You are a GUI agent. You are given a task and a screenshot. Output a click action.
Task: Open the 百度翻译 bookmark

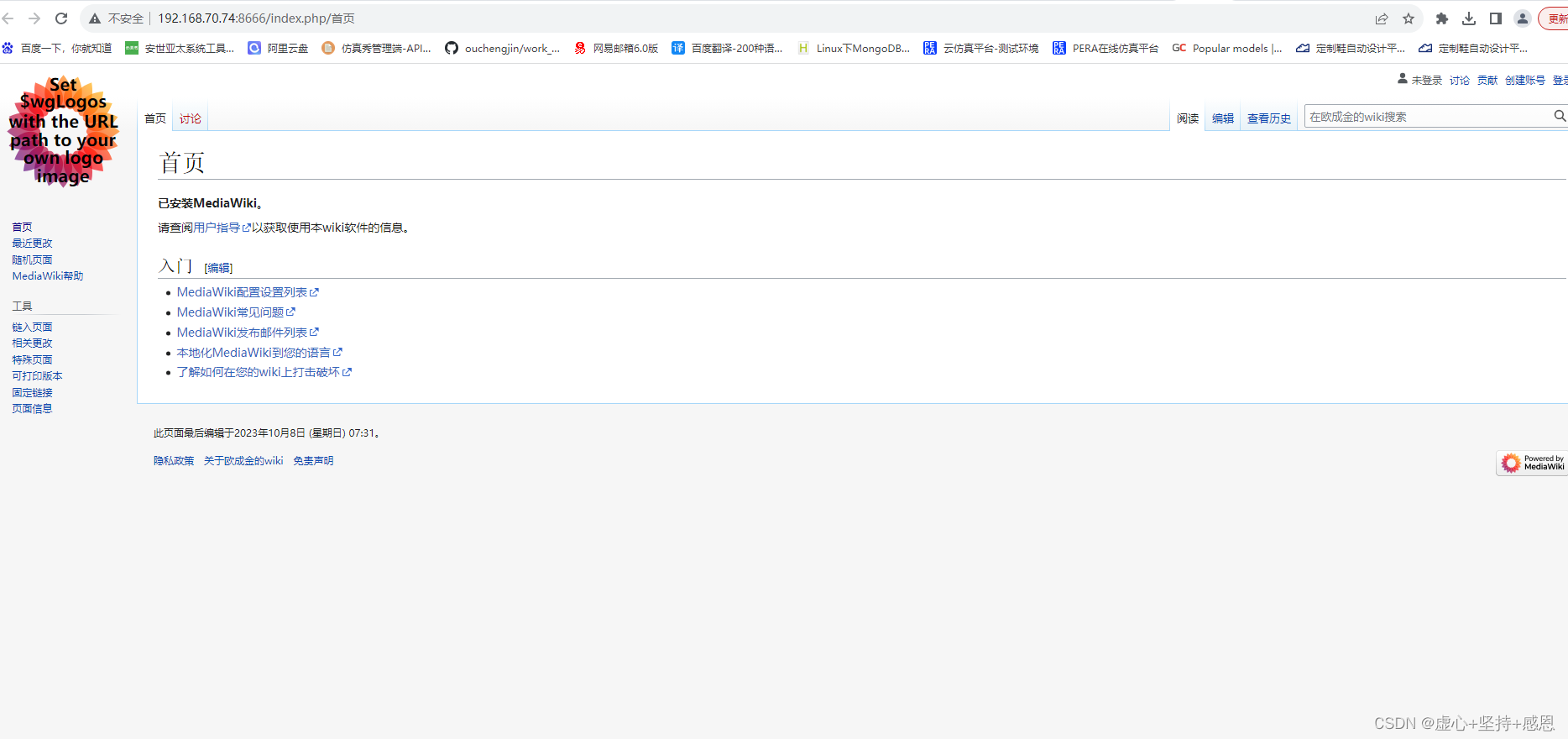point(727,48)
